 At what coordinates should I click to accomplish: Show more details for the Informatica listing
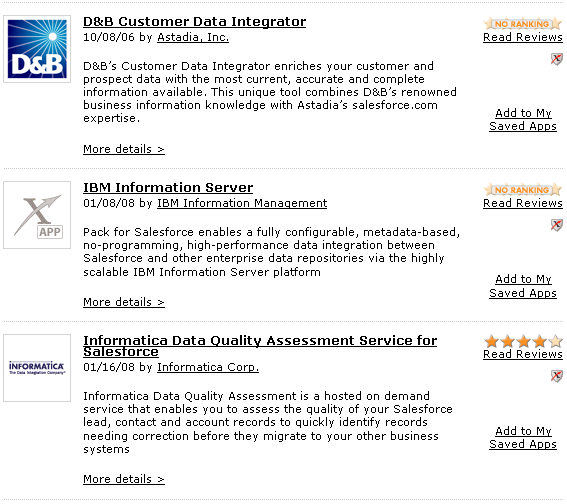[x=124, y=479]
